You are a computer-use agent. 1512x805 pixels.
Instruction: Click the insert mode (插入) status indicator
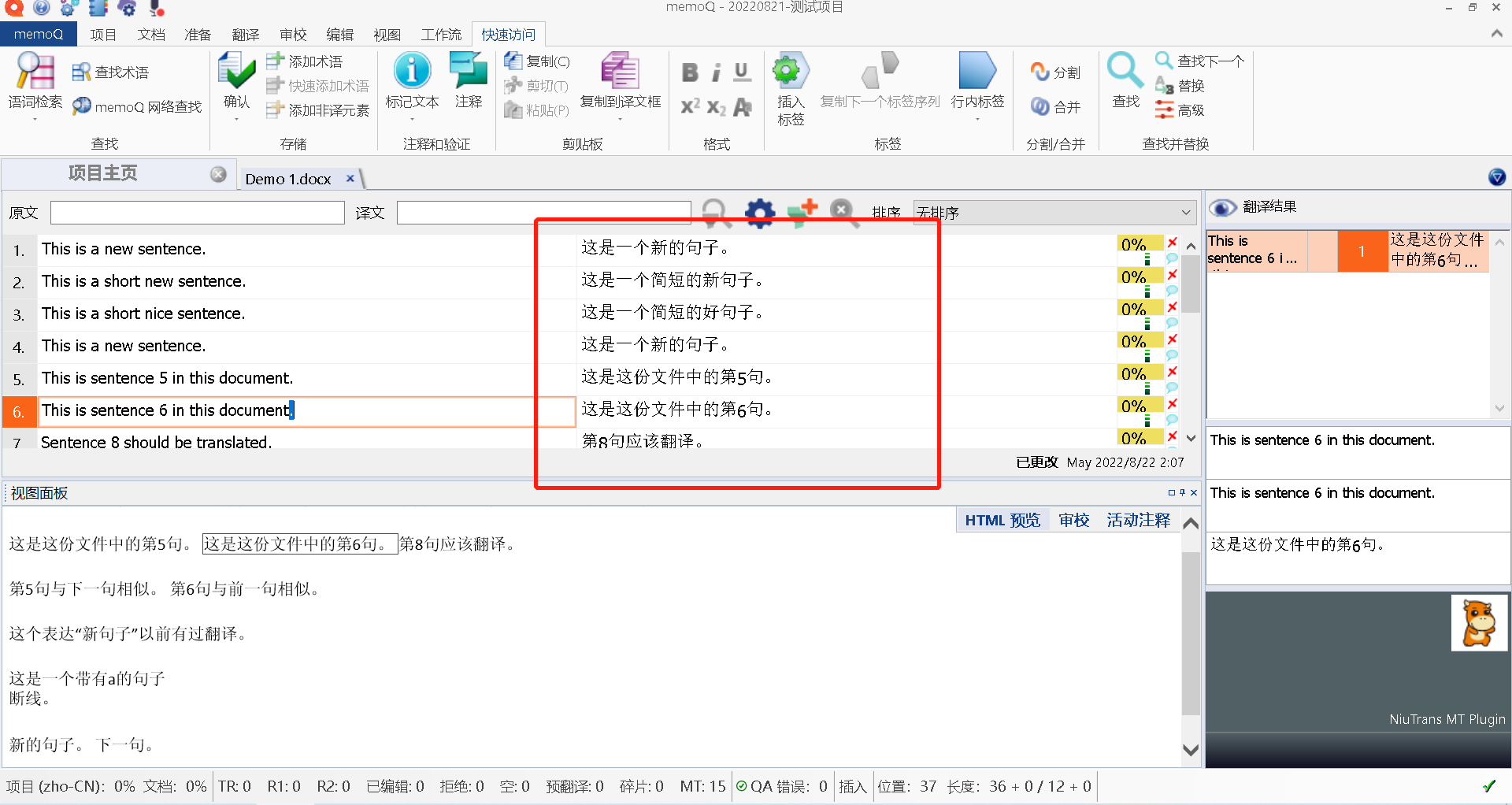(853, 786)
